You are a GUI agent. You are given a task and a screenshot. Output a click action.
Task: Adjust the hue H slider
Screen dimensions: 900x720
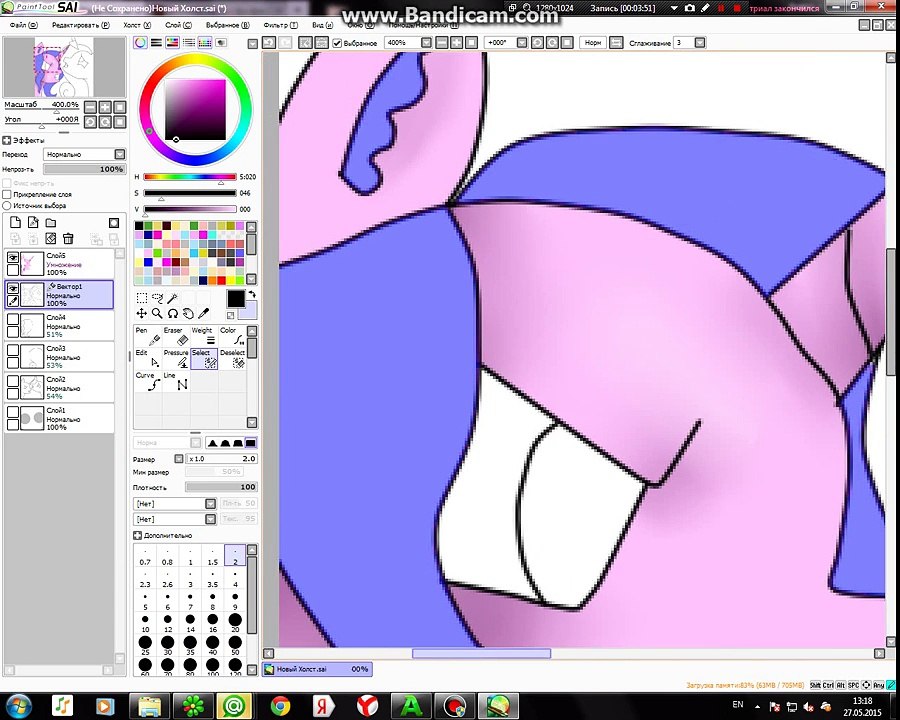pyautogui.click(x=189, y=177)
